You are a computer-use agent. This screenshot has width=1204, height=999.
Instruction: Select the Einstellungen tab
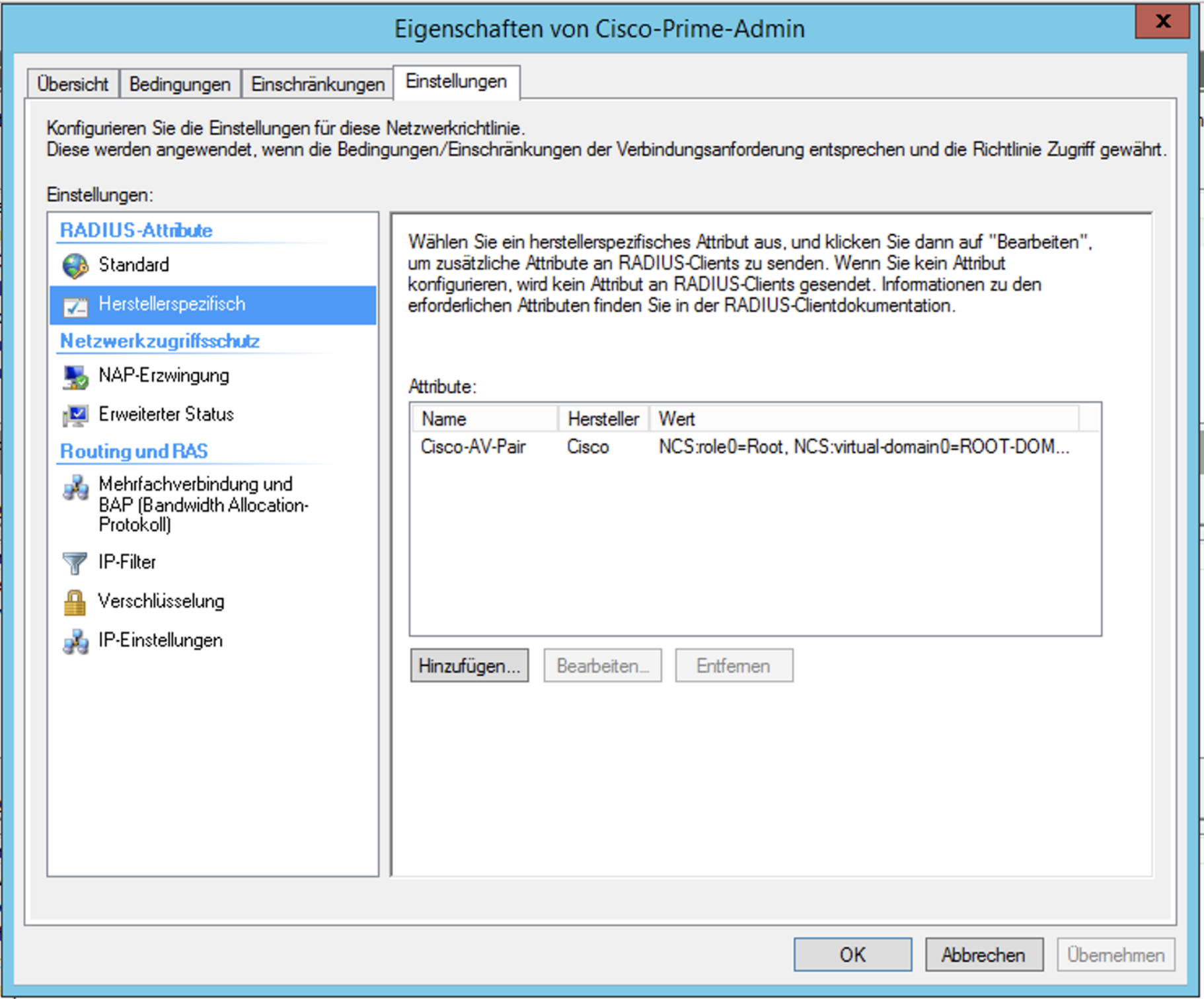(x=457, y=82)
